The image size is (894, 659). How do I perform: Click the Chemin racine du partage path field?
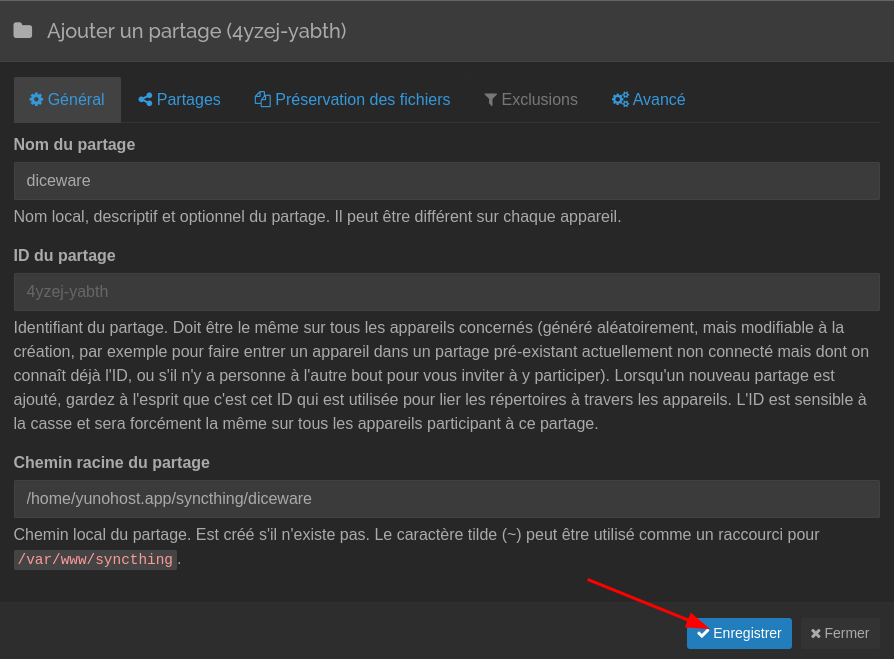pyautogui.click(x=447, y=498)
